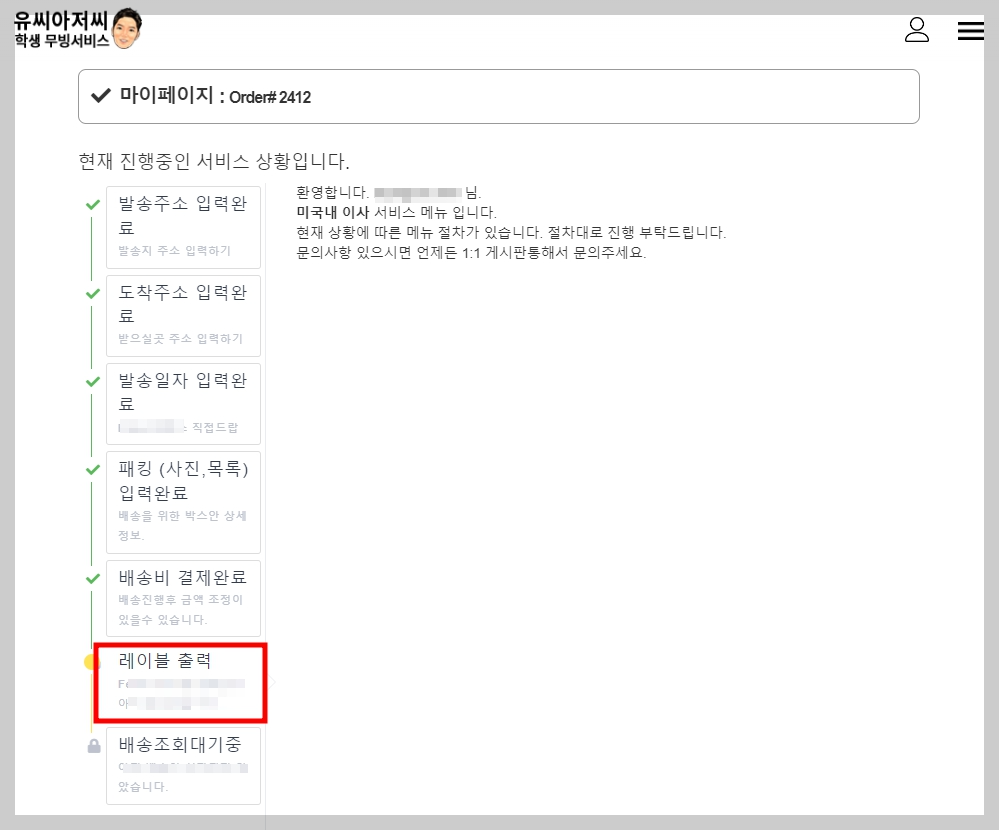Open the hamburger navigation menu
The image size is (999, 830).
point(970,31)
